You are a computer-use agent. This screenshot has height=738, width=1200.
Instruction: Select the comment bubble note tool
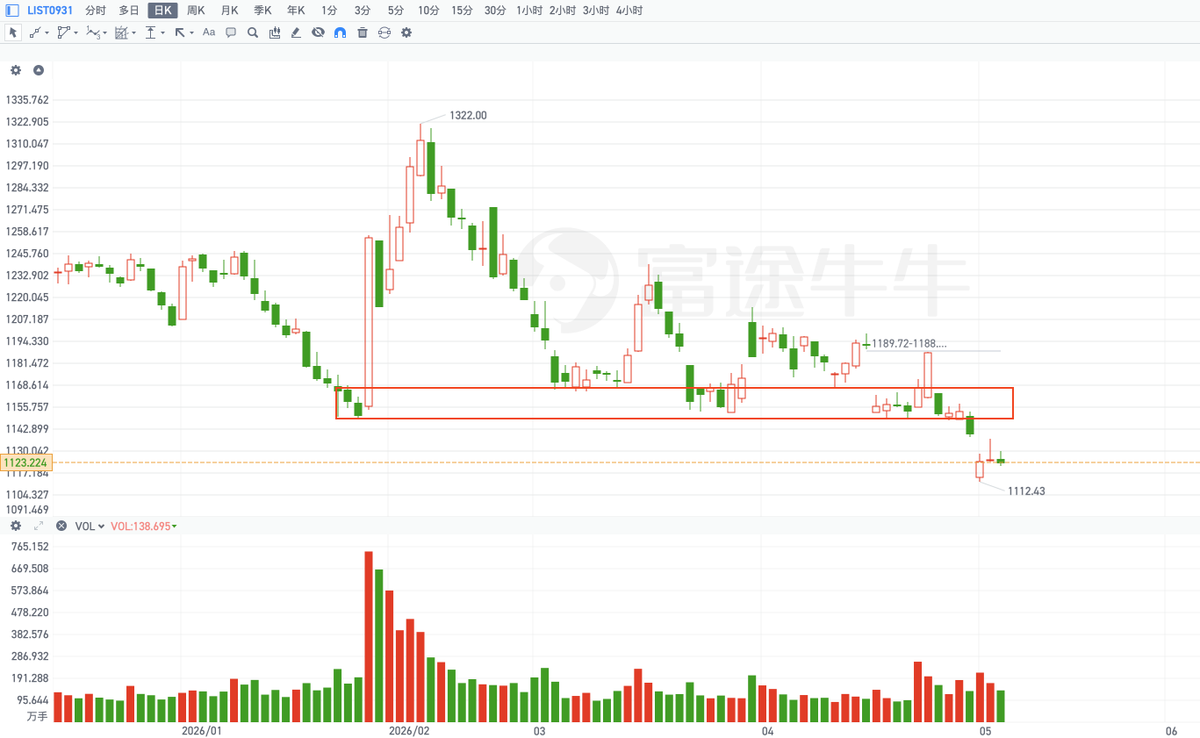(x=231, y=32)
